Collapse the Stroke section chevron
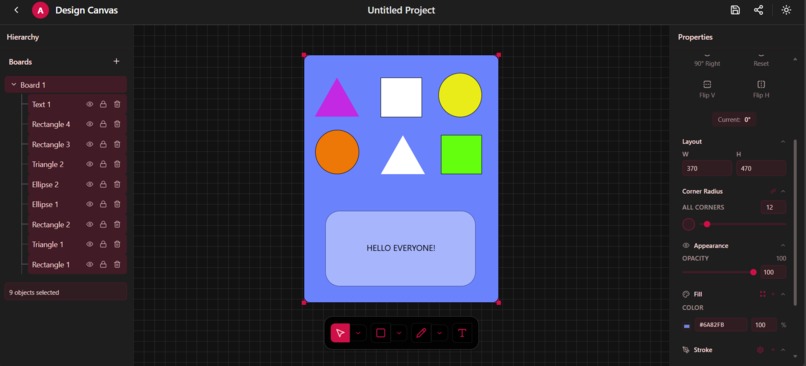The image size is (806, 366). pos(783,350)
